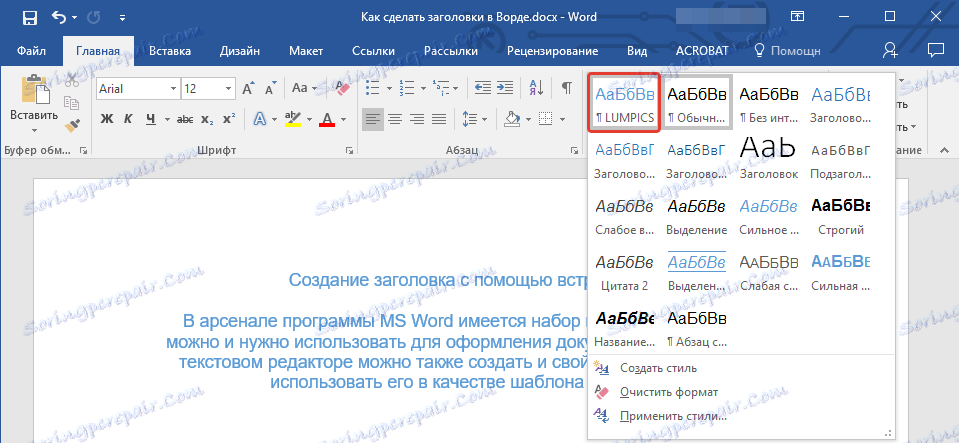This screenshot has width=959, height=443.
Task: Switch to the Вставка tab
Action: click(170, 51)
